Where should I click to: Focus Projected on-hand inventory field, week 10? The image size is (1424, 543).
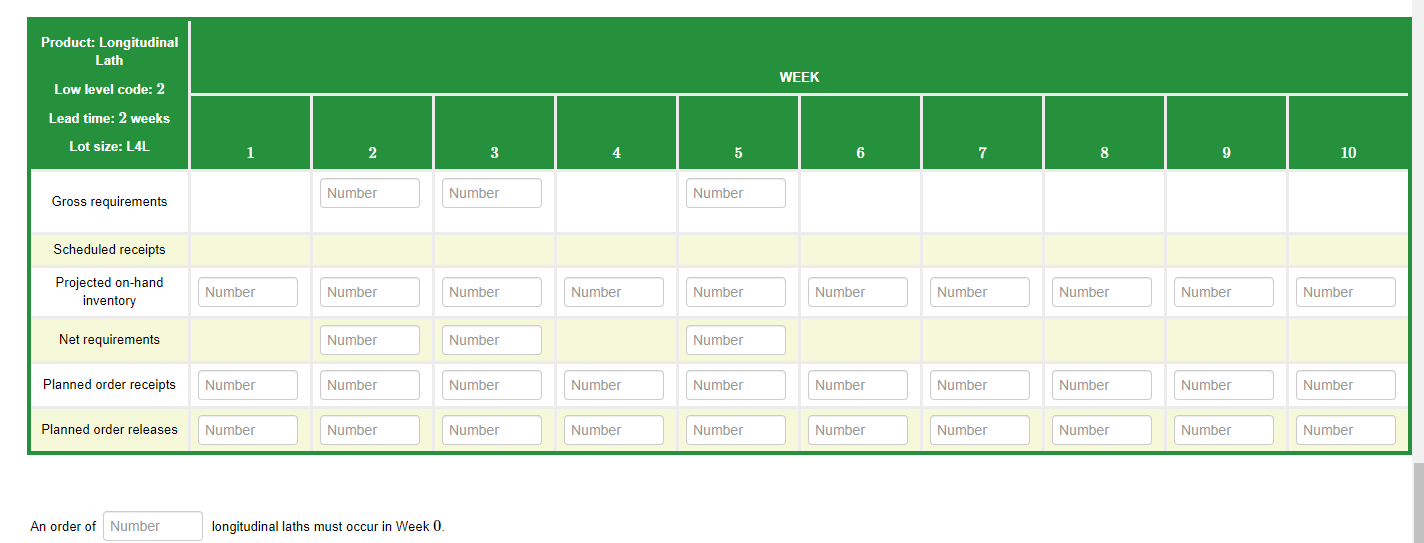tap(1346, 292)
